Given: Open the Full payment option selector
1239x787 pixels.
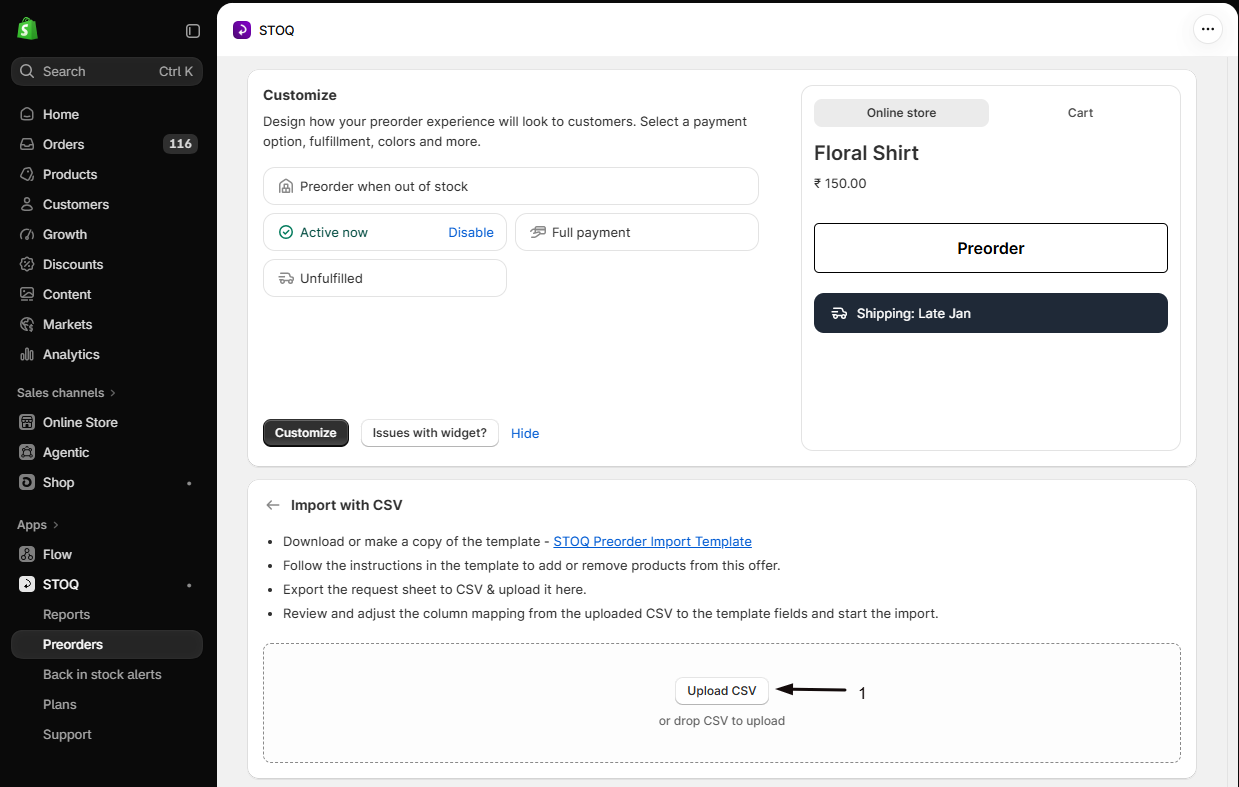Looking at the screenshot, I should point(637,232).
